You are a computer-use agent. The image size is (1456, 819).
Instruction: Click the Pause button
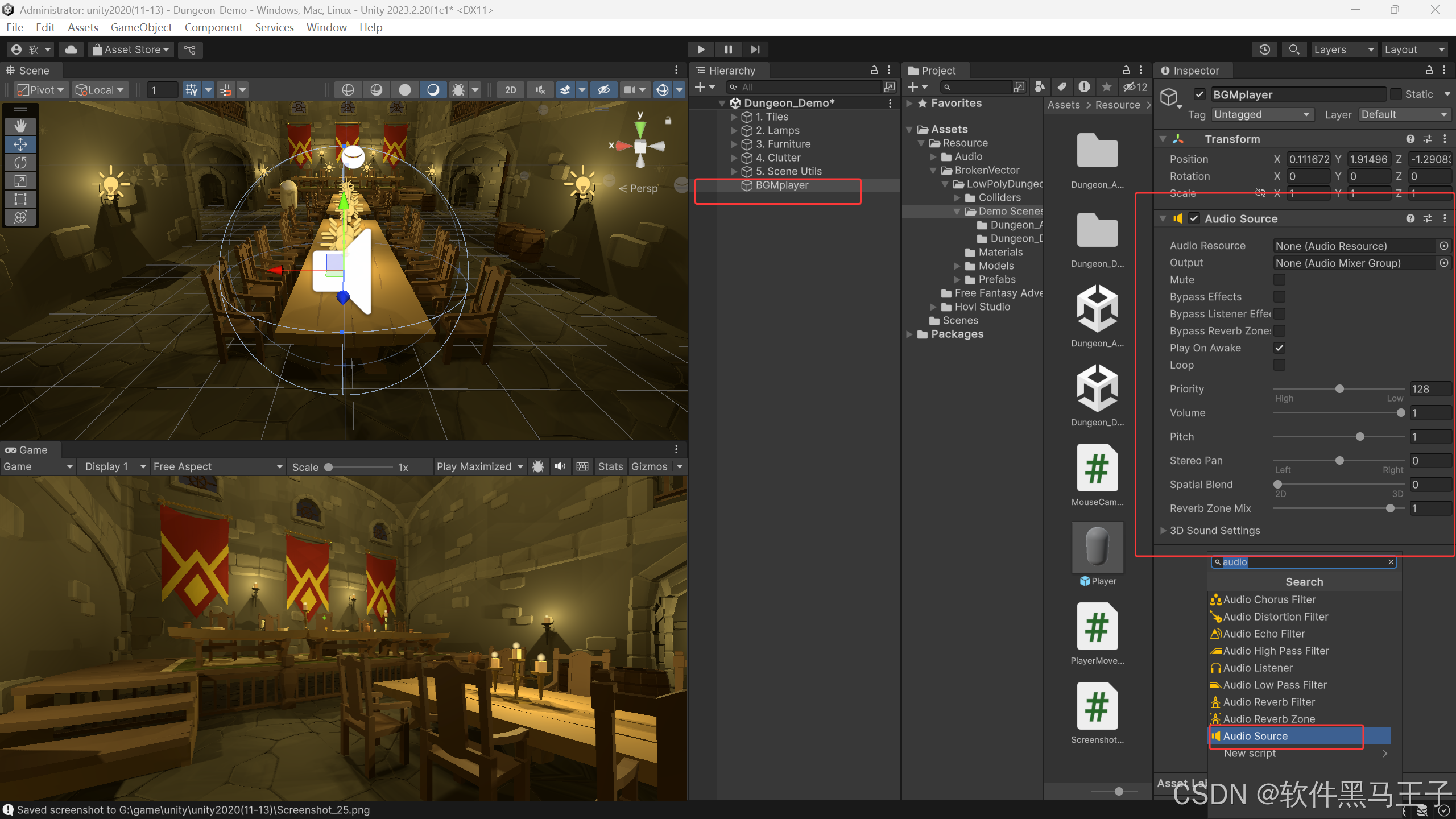pyautogui.click(x=728, y=49)
